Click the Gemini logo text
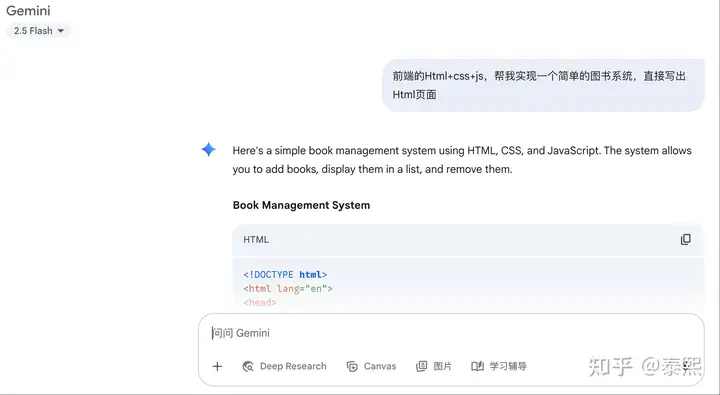The height and width of the screenshot is (395, 720). (x=28, y=11)
